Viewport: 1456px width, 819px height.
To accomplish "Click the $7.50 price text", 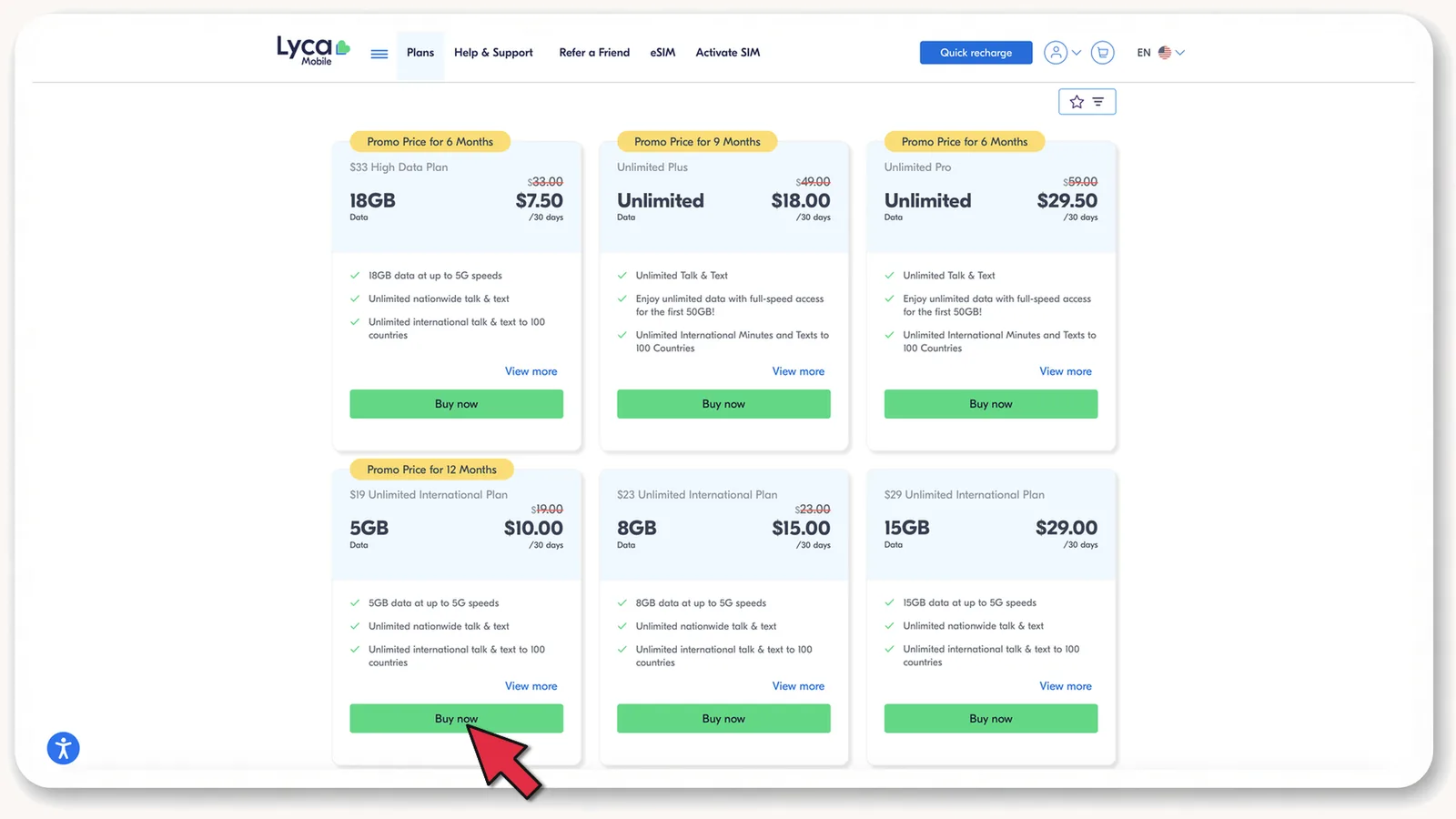I will click(540, 200).
